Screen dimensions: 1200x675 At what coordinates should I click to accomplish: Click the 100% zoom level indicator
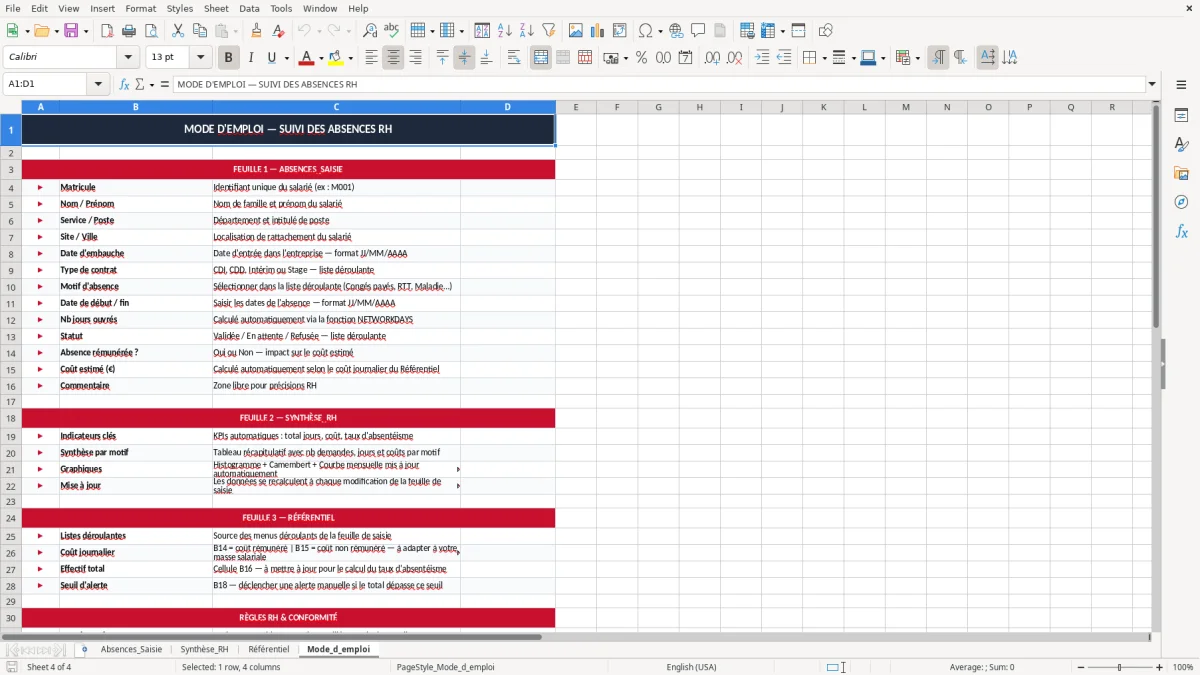(1183, 667)
